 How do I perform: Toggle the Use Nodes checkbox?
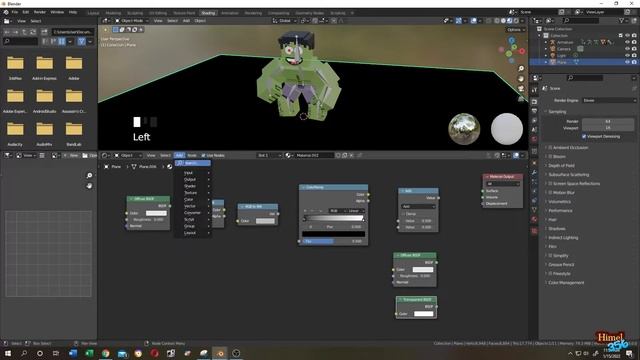pyautogui.click(x=203, y=156)
